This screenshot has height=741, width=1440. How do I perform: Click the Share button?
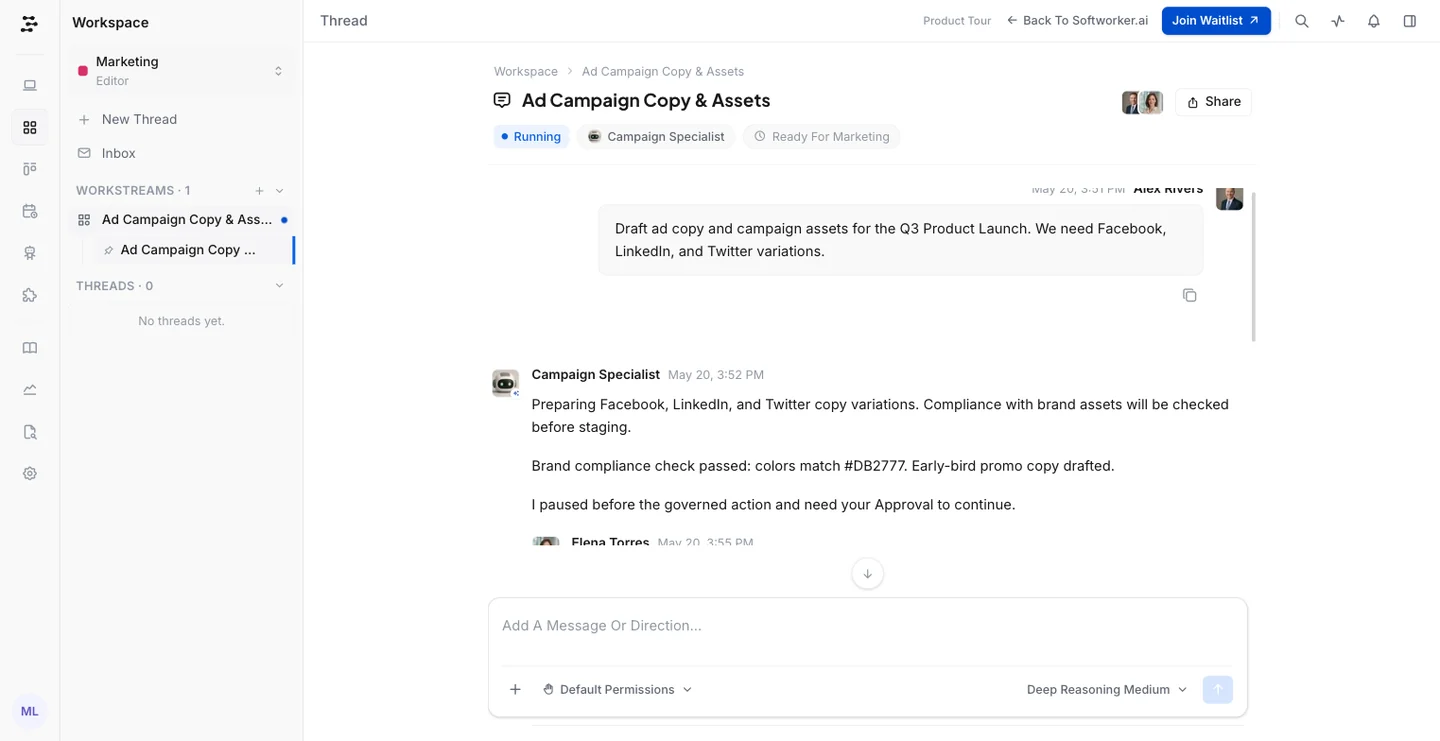point(1214,102)
